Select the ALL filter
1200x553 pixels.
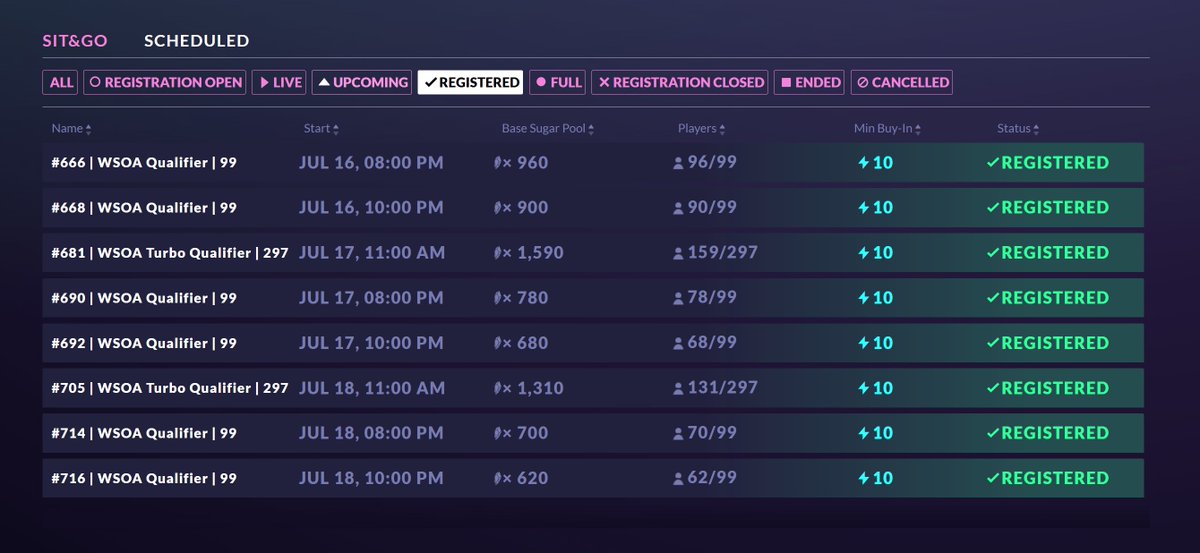61,82
